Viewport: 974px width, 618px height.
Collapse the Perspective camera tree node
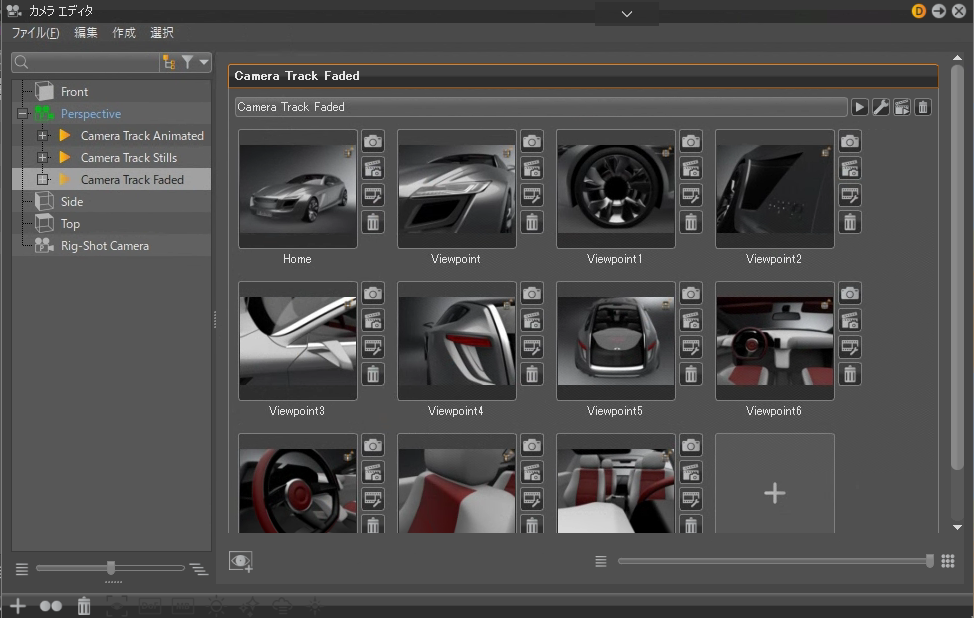(22, 114)
